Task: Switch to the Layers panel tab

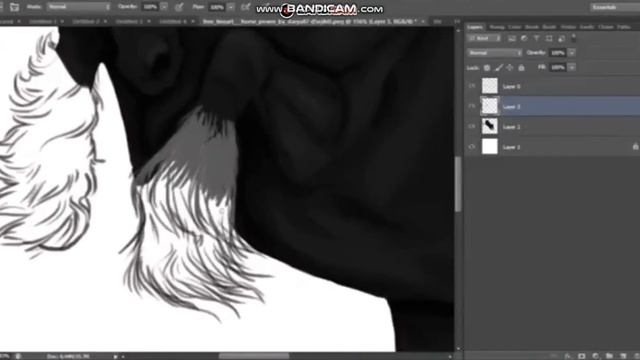Action: pos(475,27)
